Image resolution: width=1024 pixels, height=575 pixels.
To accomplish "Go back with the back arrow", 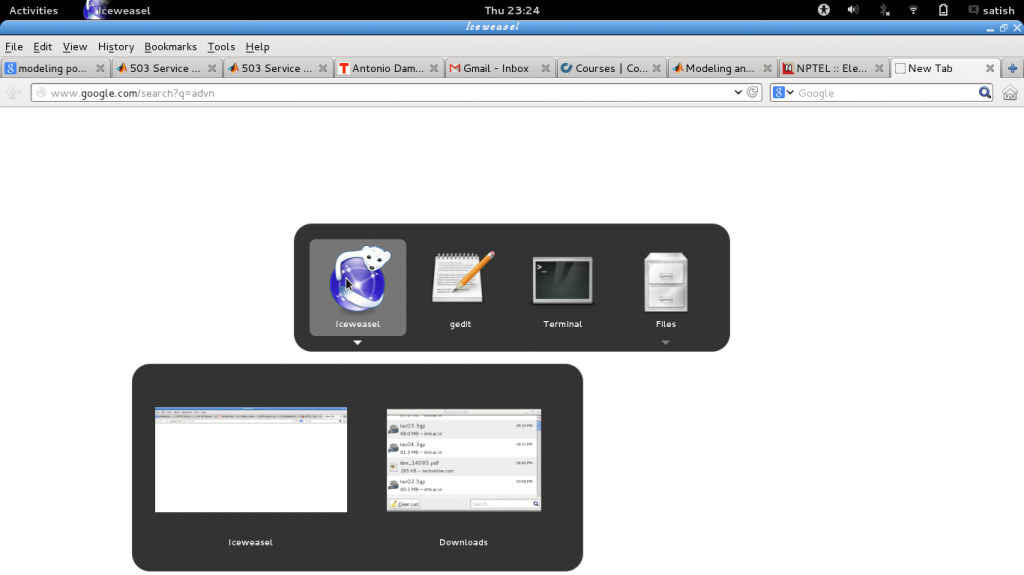I will coord(13,93).
